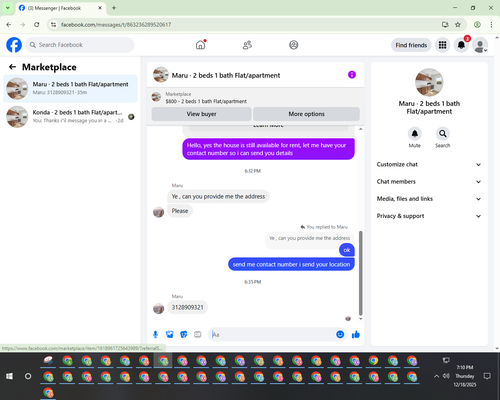Open the emoji picker in composer
500x400 pixels.
(340, 334)
